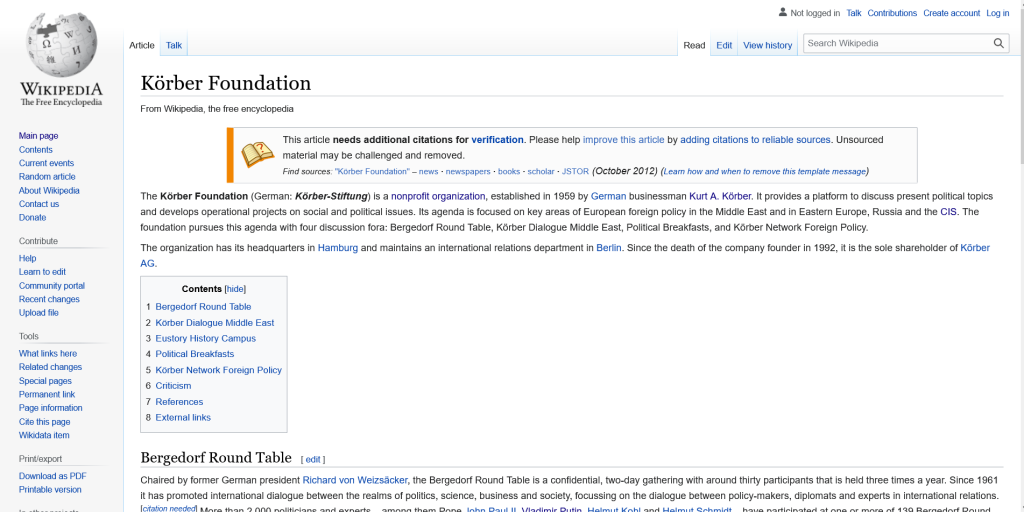Click the user silhouette icon next to Not logged in
The image size is (1024, 513).
(x=782, y=12)
